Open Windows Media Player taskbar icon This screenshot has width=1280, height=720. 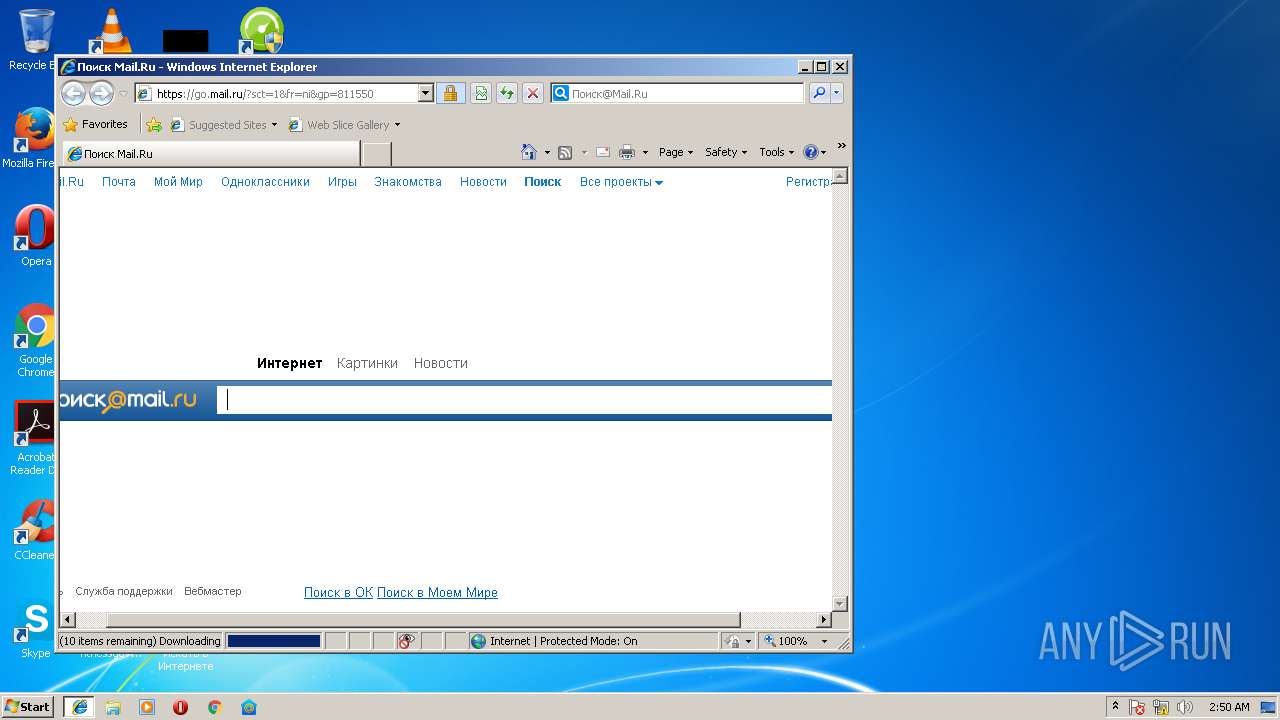[147, 707]
